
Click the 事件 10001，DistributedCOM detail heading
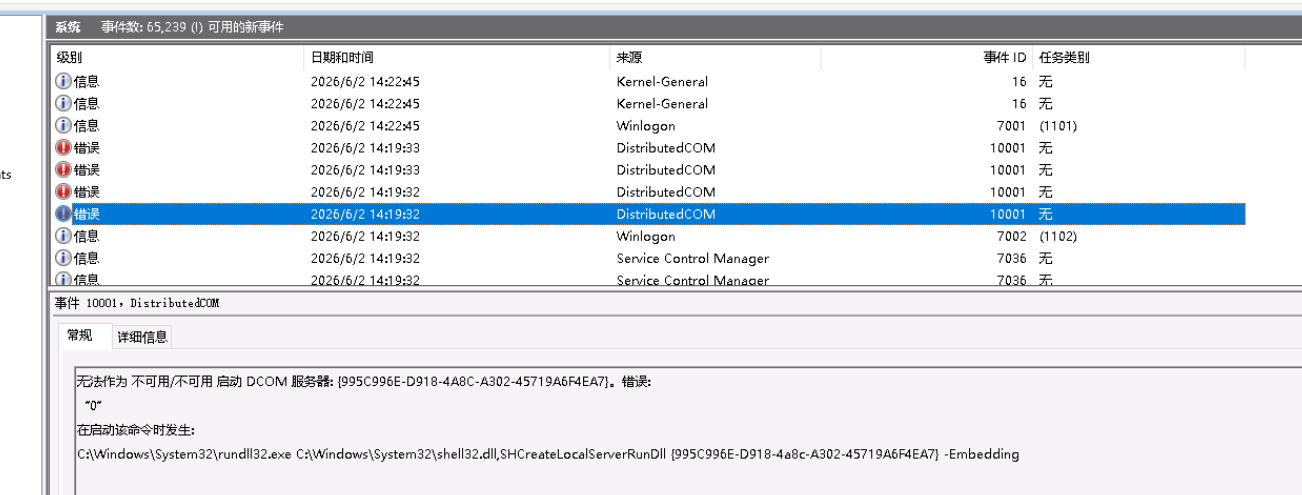[x=137, y=303]
